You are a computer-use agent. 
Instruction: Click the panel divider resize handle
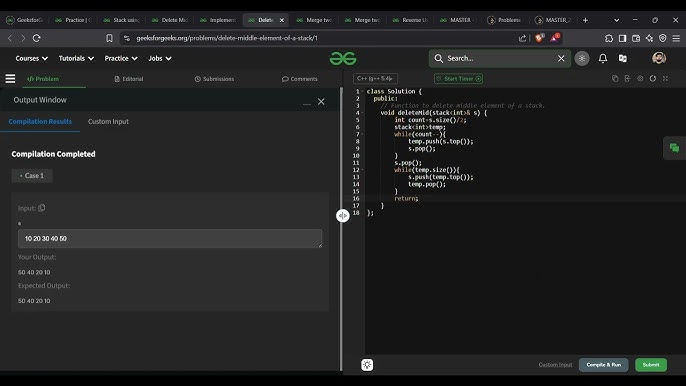[x=343, y=215]
